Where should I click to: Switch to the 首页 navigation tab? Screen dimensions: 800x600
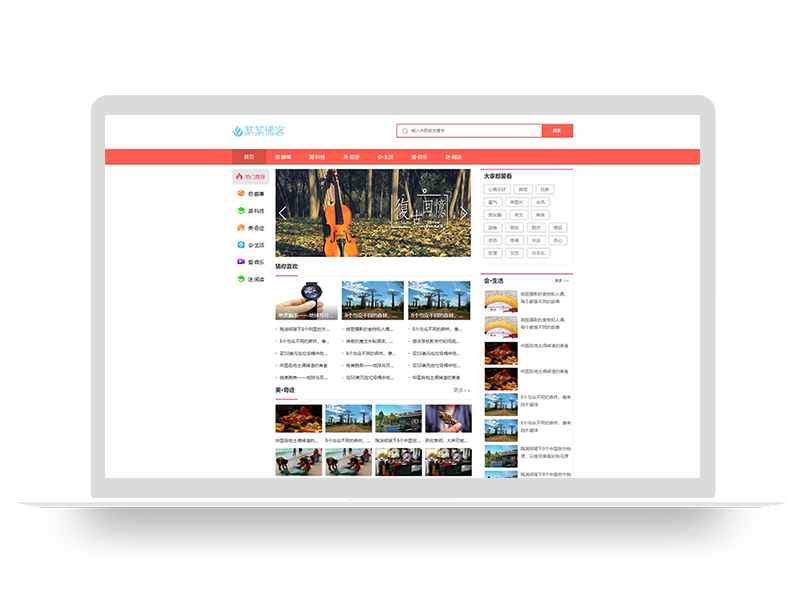click(x=247, y=158)
